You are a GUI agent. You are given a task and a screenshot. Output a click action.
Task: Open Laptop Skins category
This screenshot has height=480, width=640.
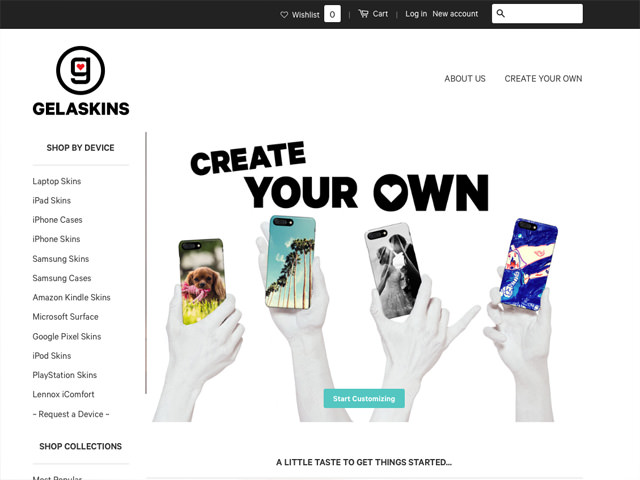[x=57, y=181]
